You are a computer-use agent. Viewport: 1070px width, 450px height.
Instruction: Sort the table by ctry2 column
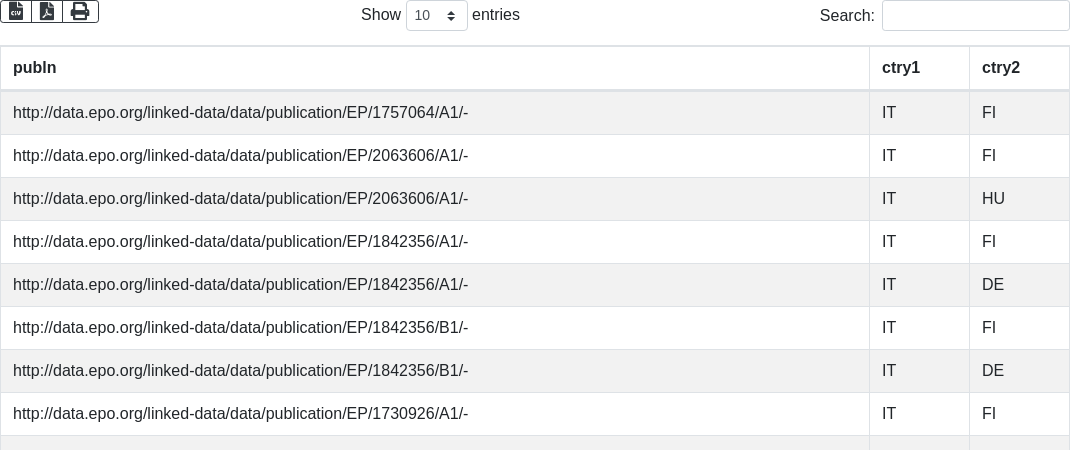pos(1000,68)
